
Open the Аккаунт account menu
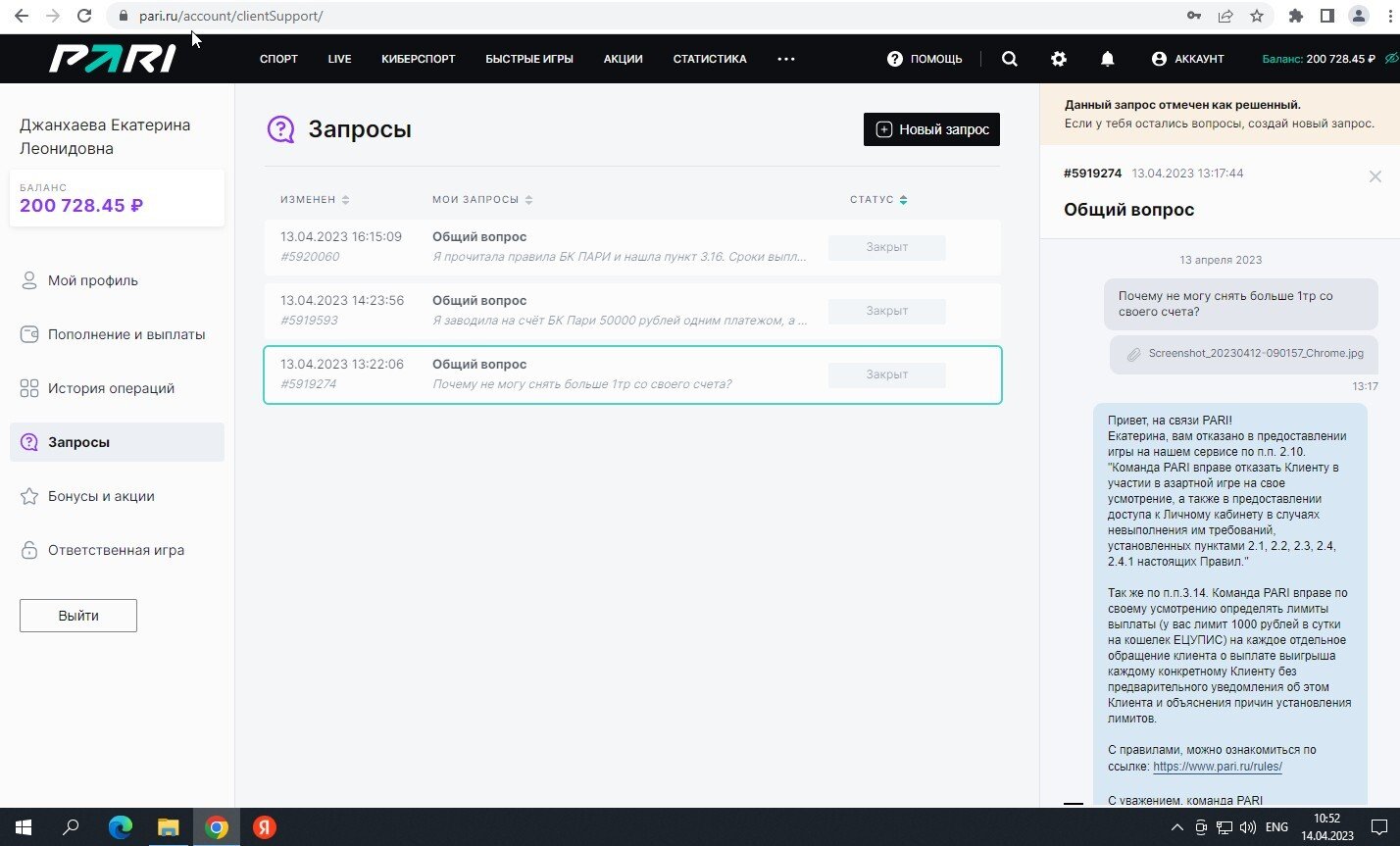pyautogui.click(x=1187, y=59)
